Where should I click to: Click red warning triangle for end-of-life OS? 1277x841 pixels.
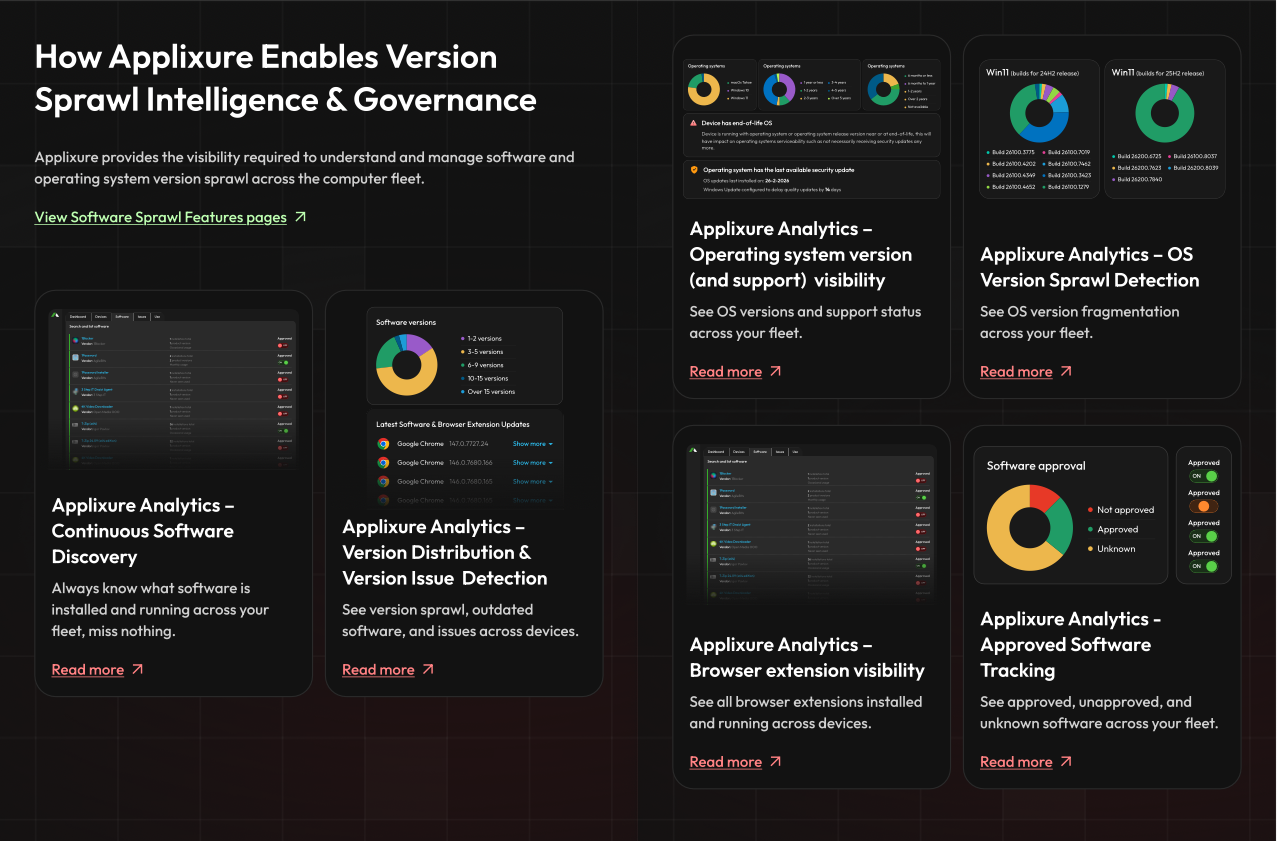(x=694, y=122)
